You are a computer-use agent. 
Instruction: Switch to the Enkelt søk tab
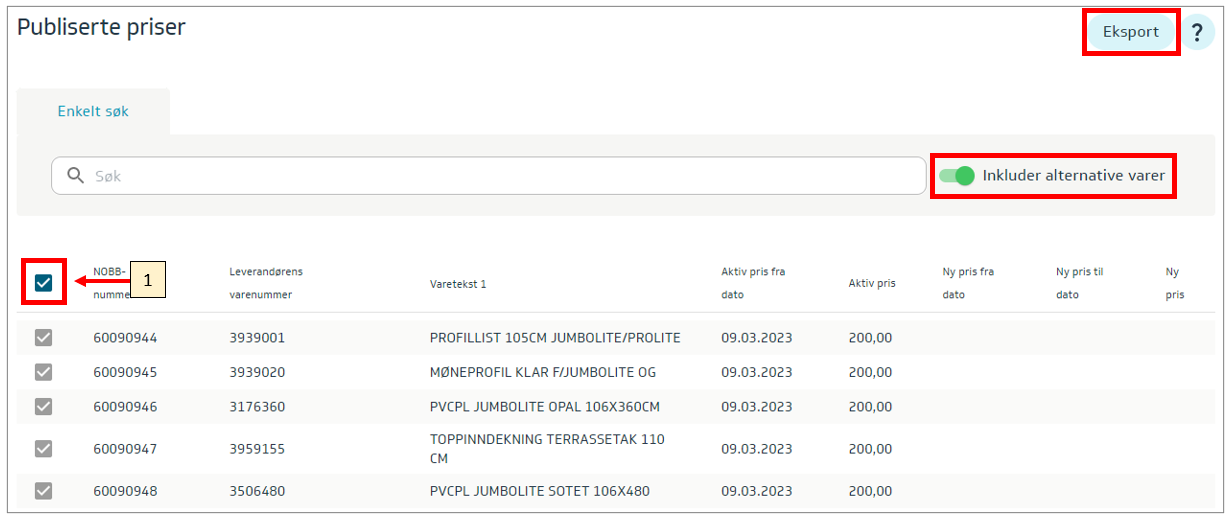pos(93,112)
